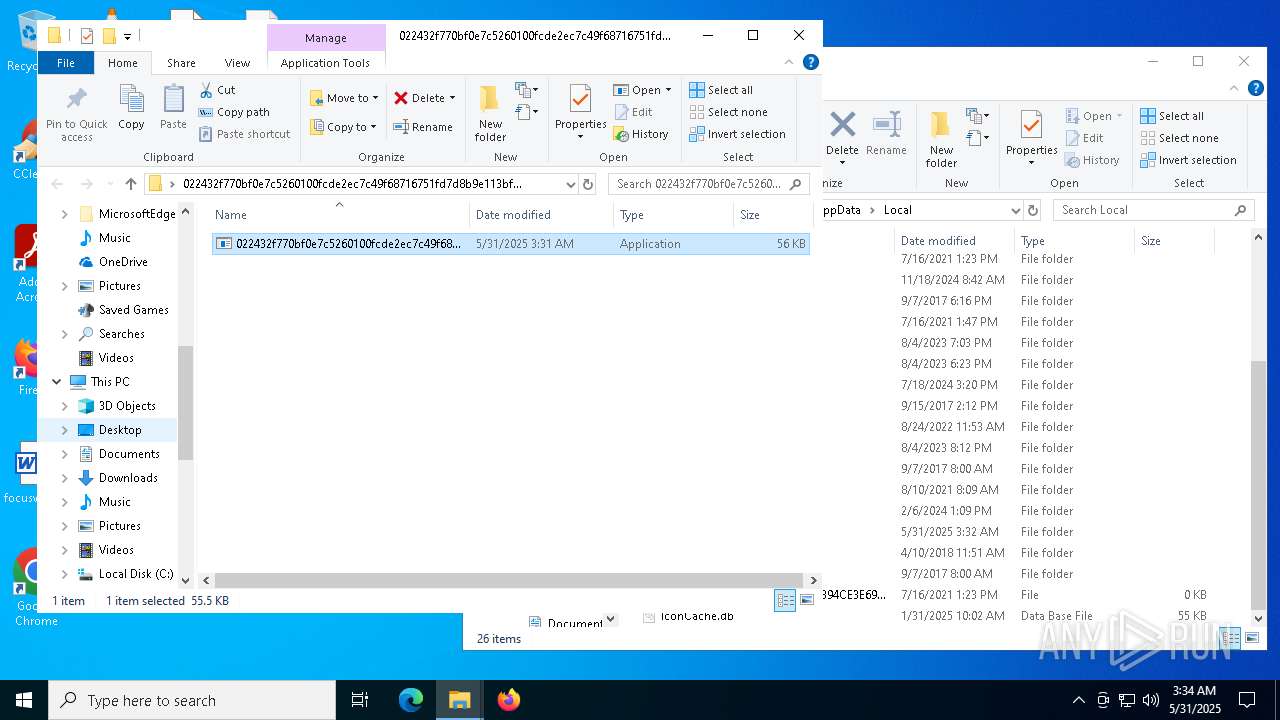The width and height of the screenshot is (1280, 720).
Task: Open the Copy to dropdown
Action: click(x=343, y=127)
